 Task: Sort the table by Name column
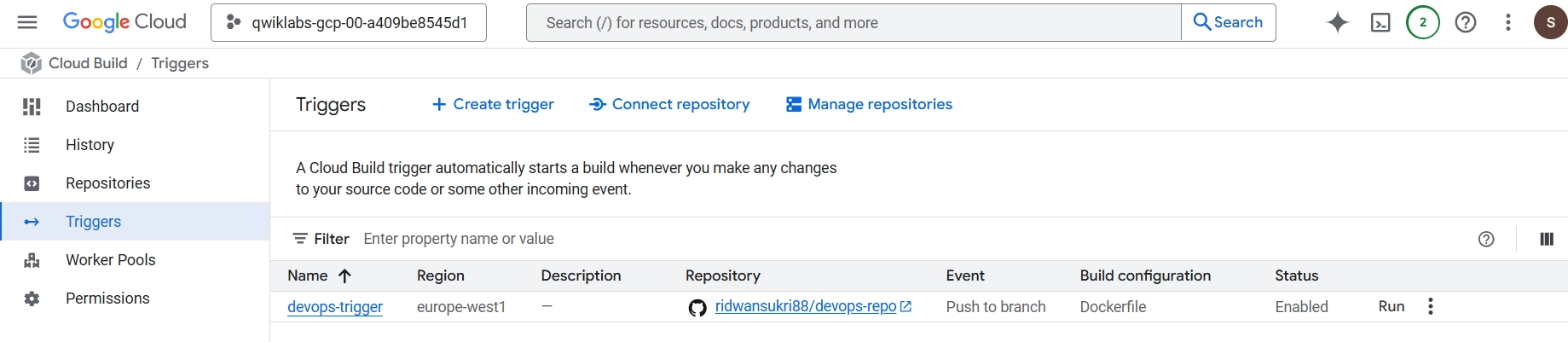[319, 275]
